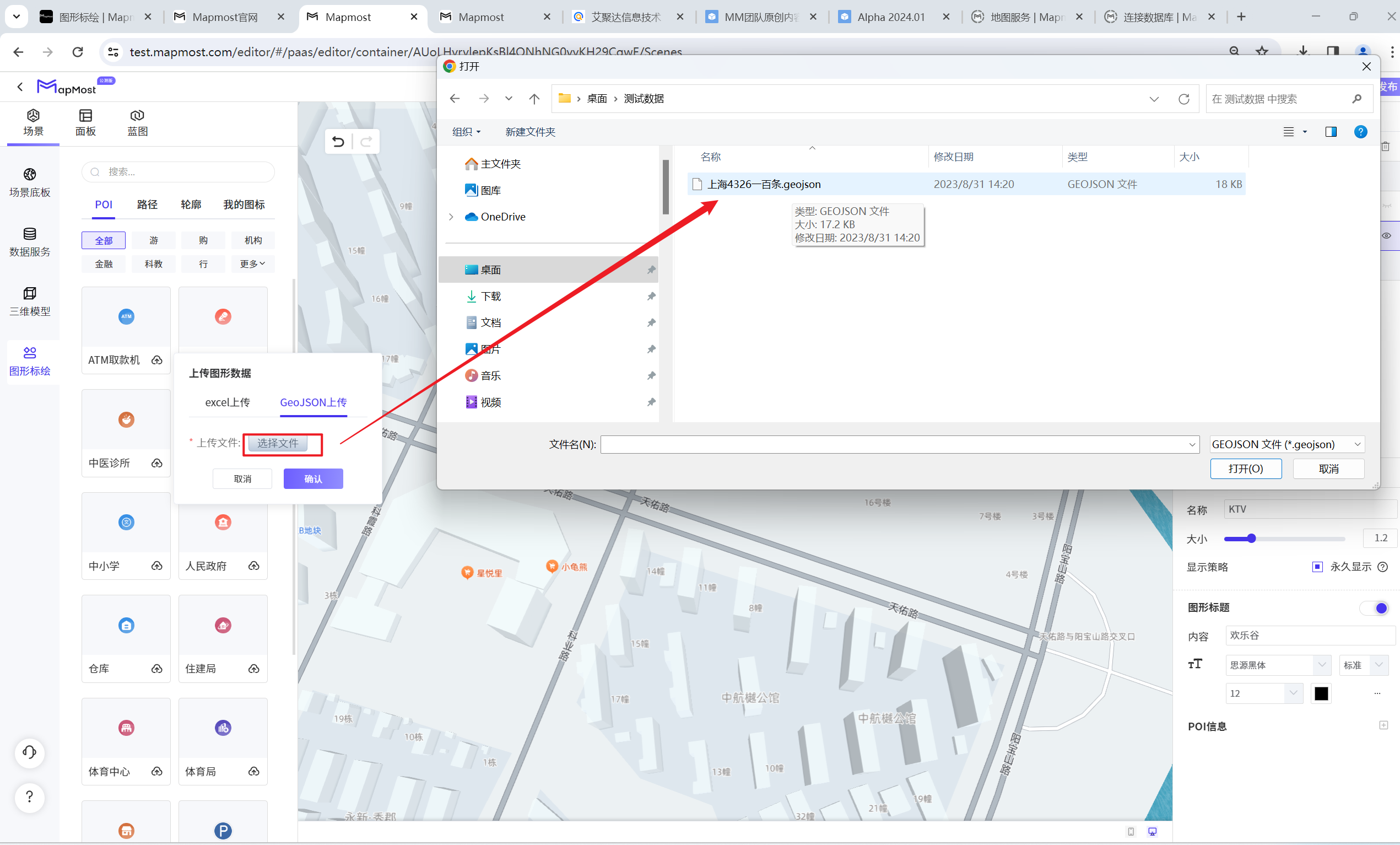Click the POI search field
The image size is (1400, 845).
click(179, 171)
